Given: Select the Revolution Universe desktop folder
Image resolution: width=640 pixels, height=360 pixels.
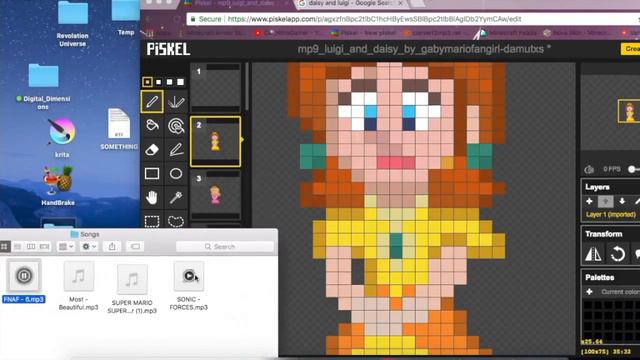Looking at the screenshot, I should 73,24.
